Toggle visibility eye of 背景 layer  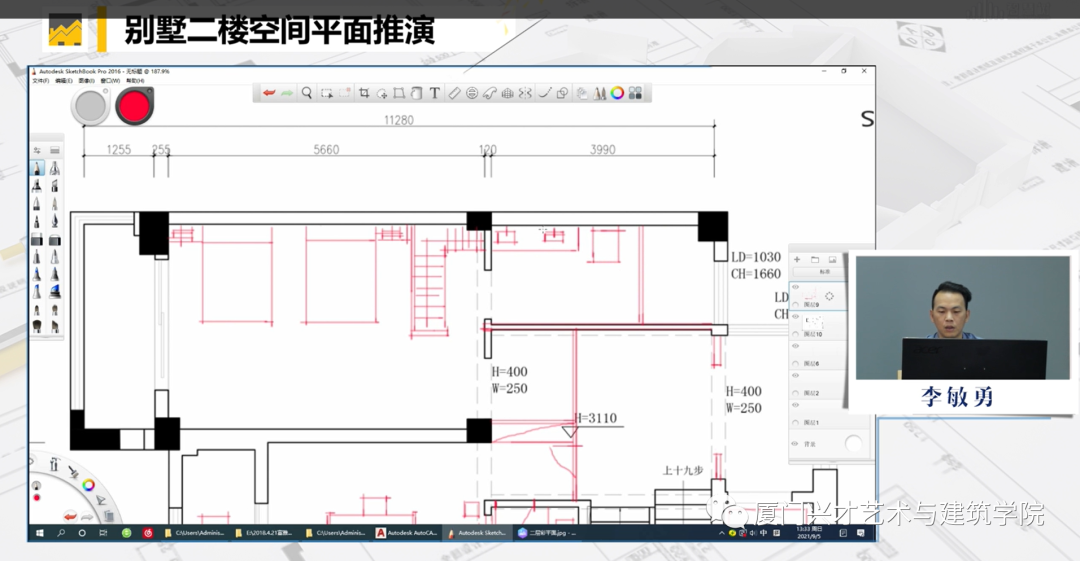pyautogui.click(x=795, y=444)
